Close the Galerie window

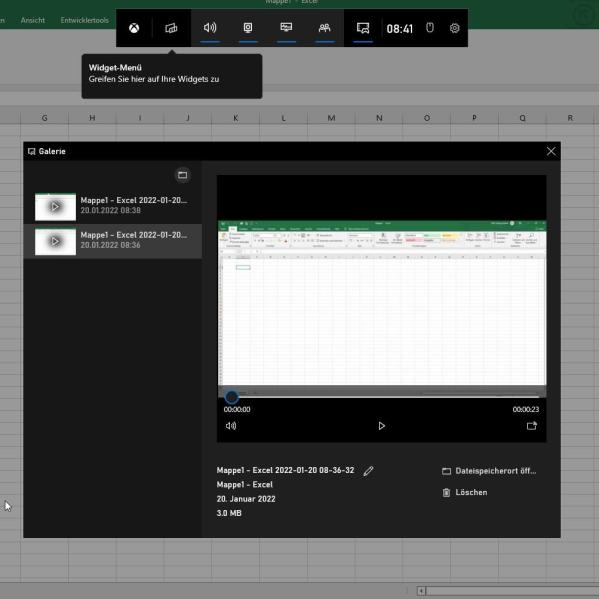tap(551, 151)
